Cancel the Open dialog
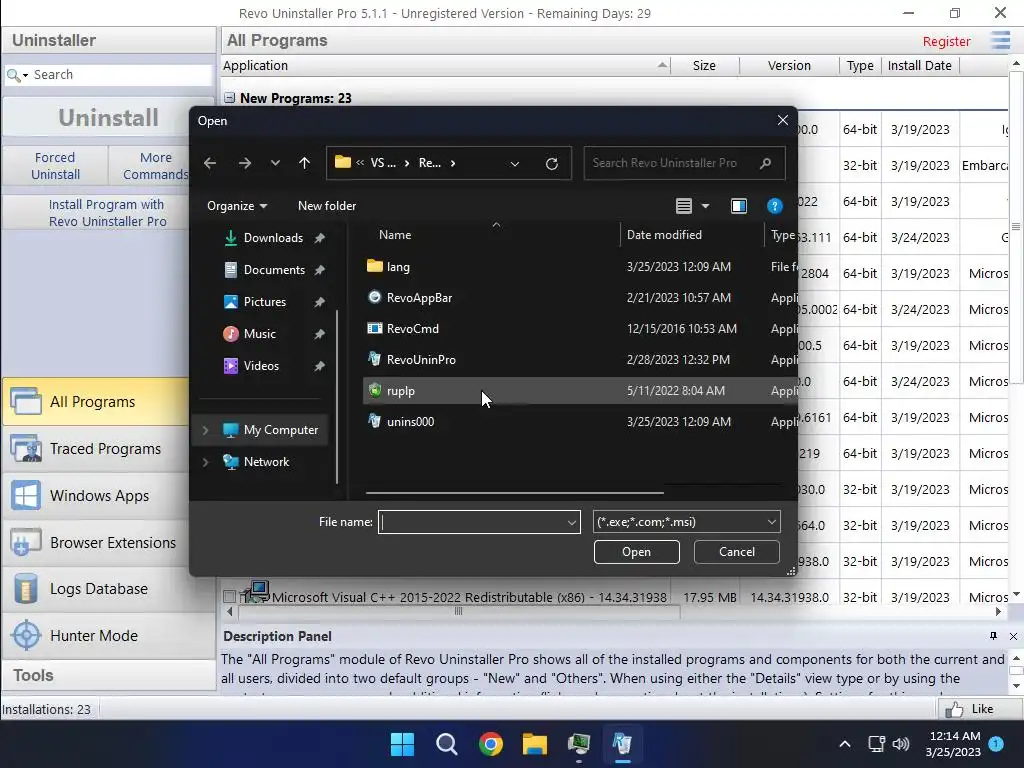Image resolution: width=1024 pixels, height=768 pixels. pyautogui.click(x=737, y=552)
